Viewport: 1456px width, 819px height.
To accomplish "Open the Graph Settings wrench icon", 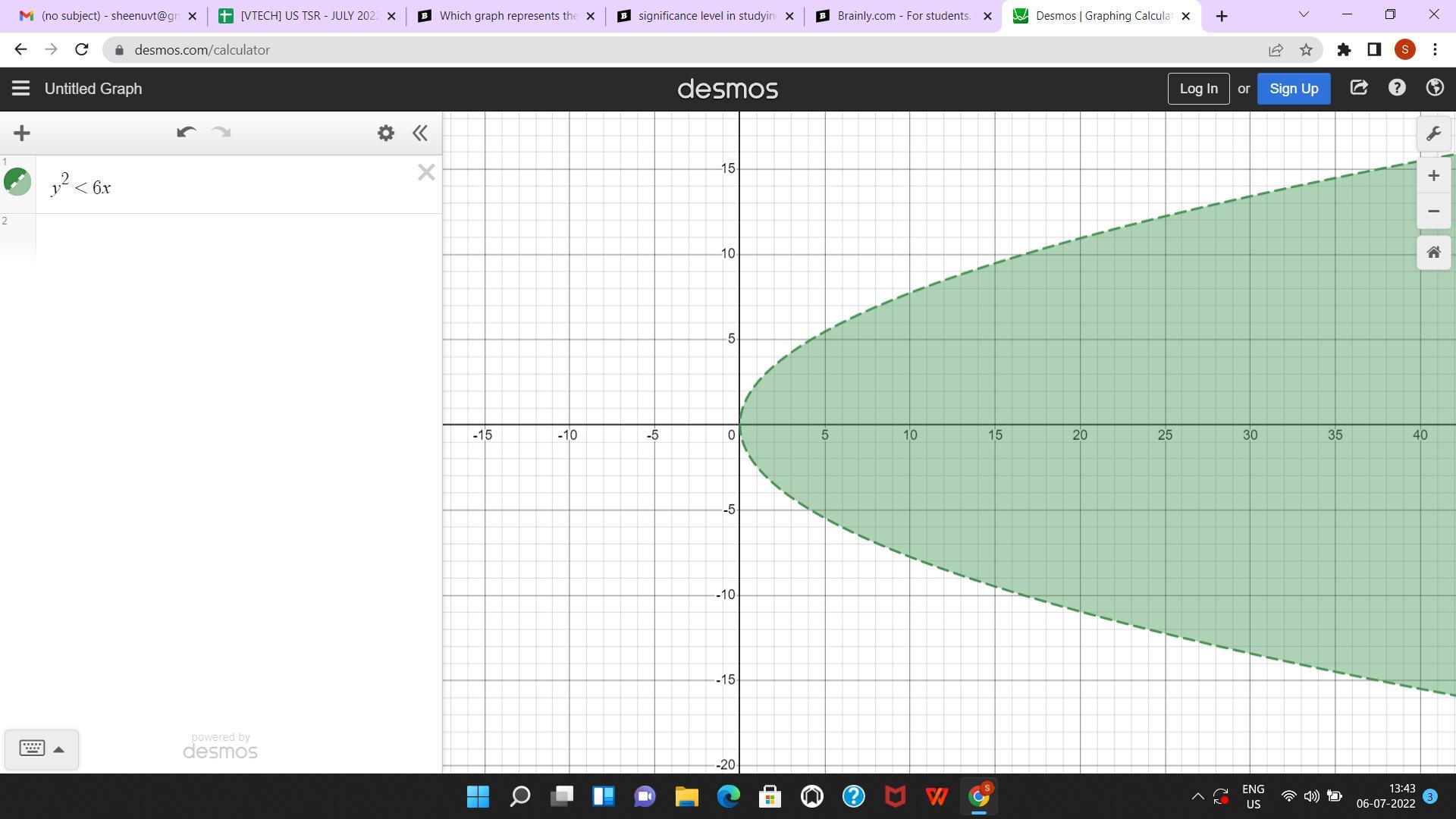I will coord(1432,134).
